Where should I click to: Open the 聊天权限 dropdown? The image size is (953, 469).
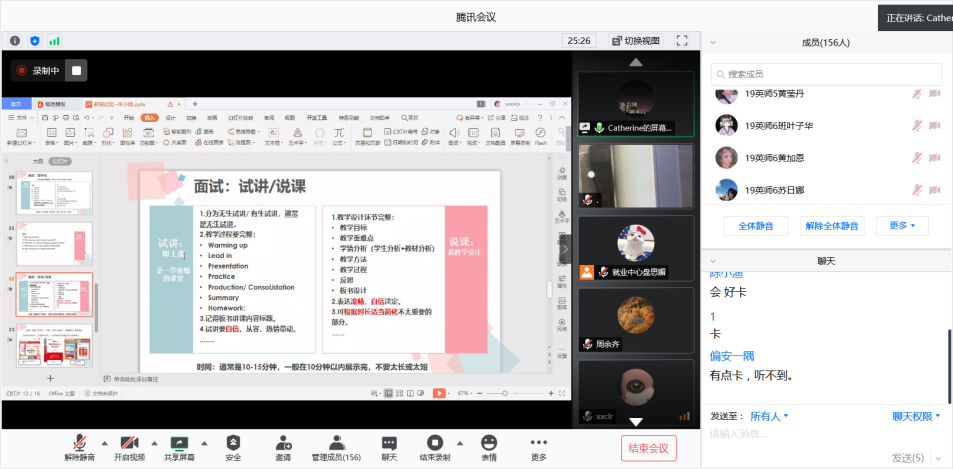click(x=917, y=416)
